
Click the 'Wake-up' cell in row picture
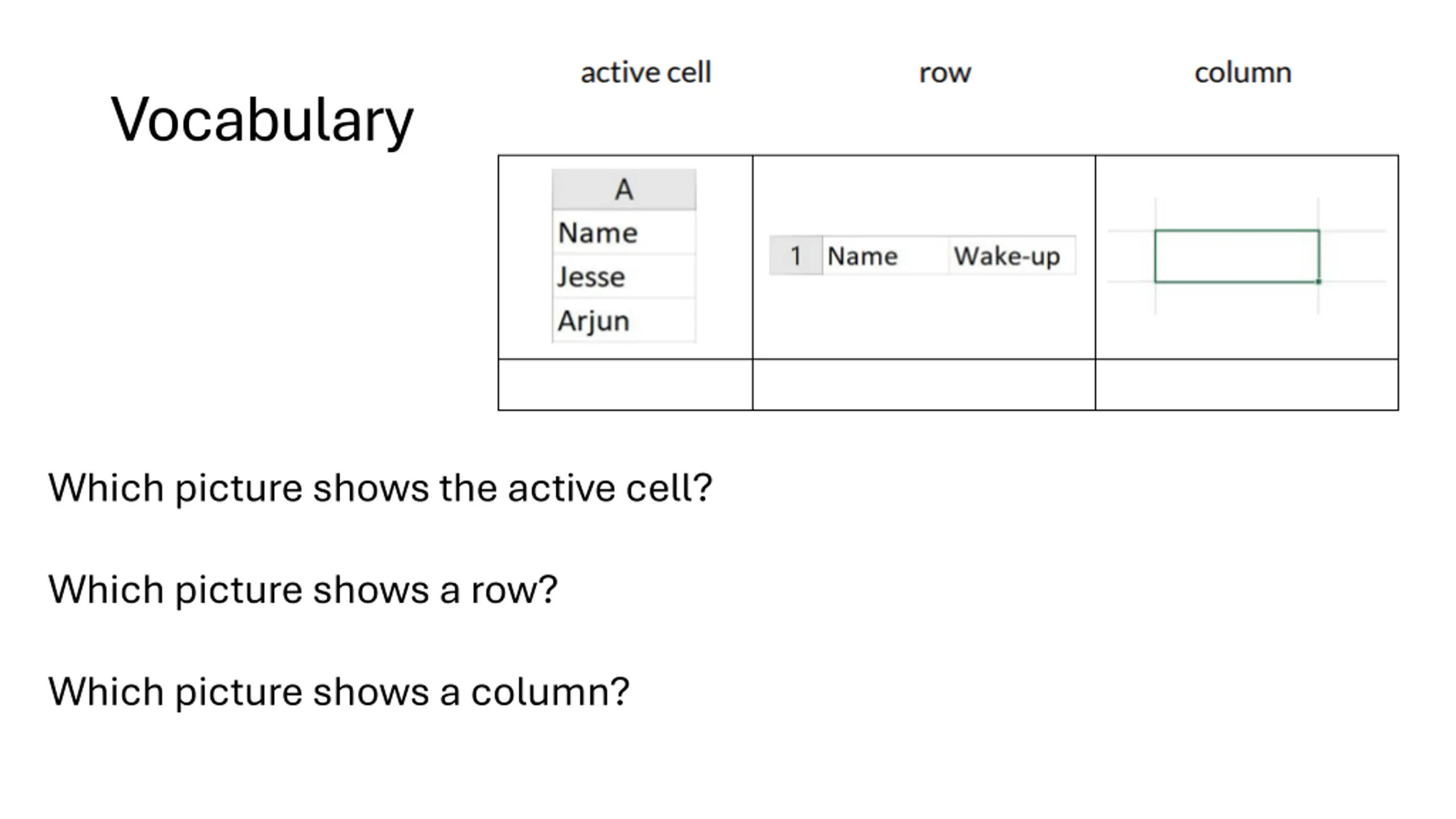[x=1012, y=255]
